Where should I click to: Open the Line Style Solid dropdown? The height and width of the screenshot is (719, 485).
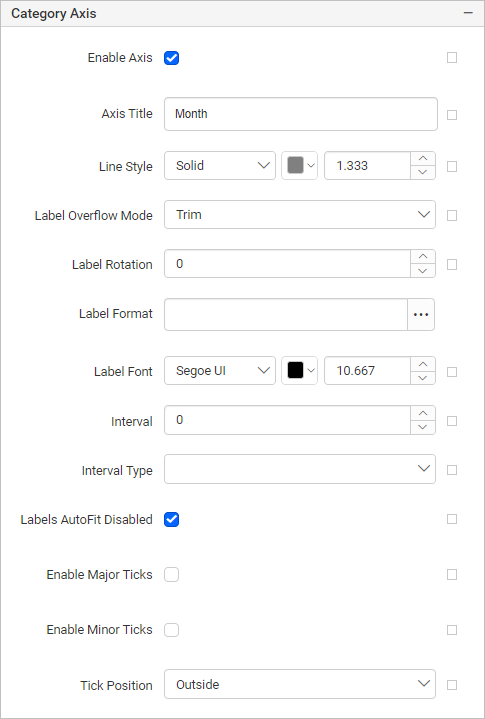click(220, 166)
